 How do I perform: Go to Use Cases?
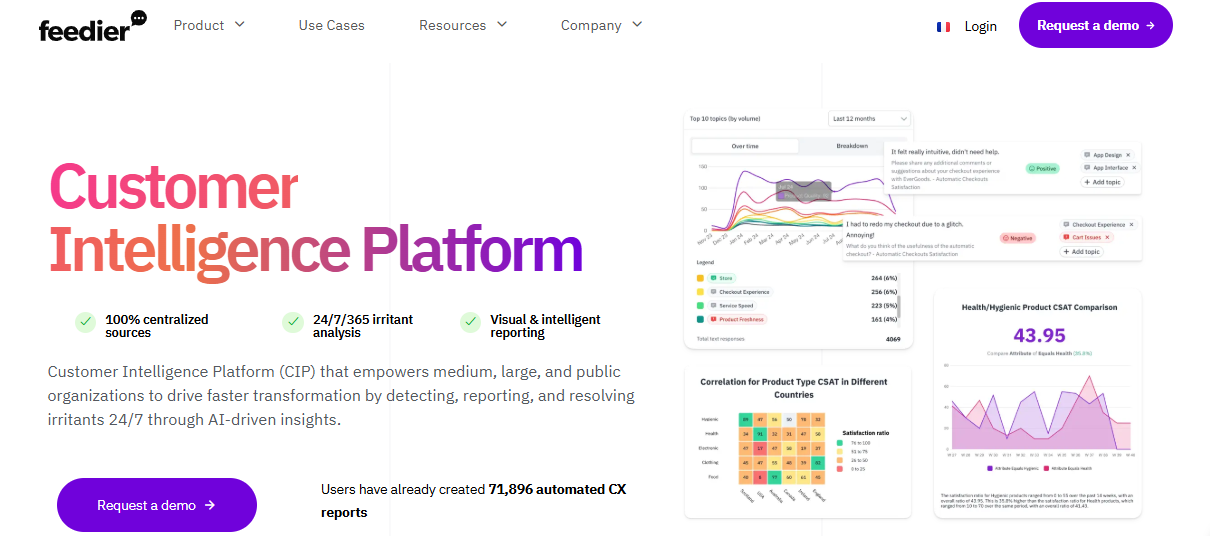(331, 25)
